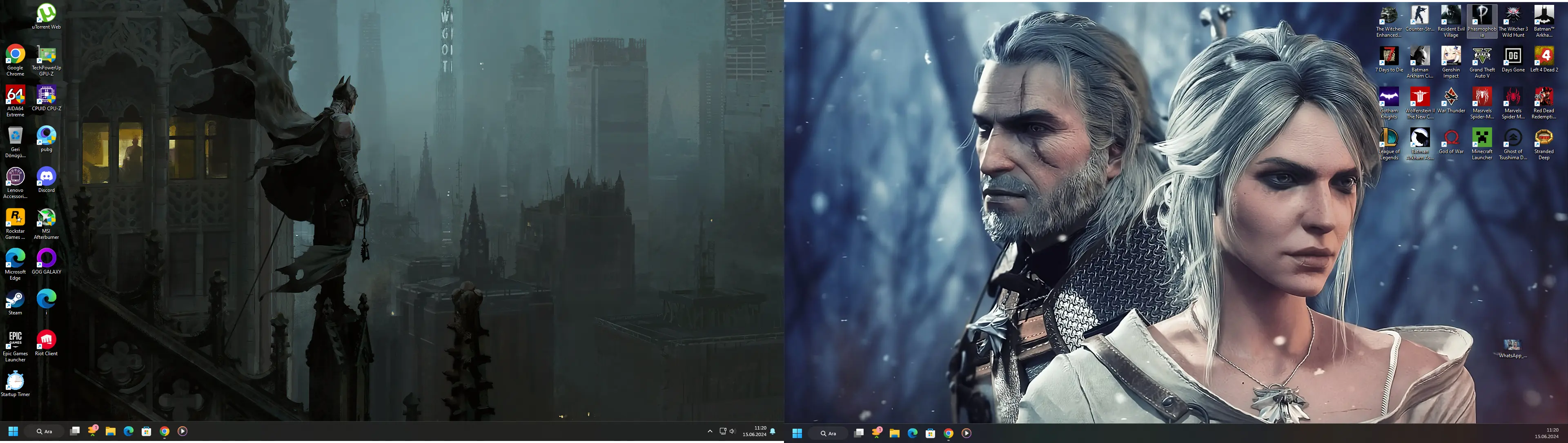
Task: Select the Batman Arkham As... shortcut
Action: coord(1420,144)
